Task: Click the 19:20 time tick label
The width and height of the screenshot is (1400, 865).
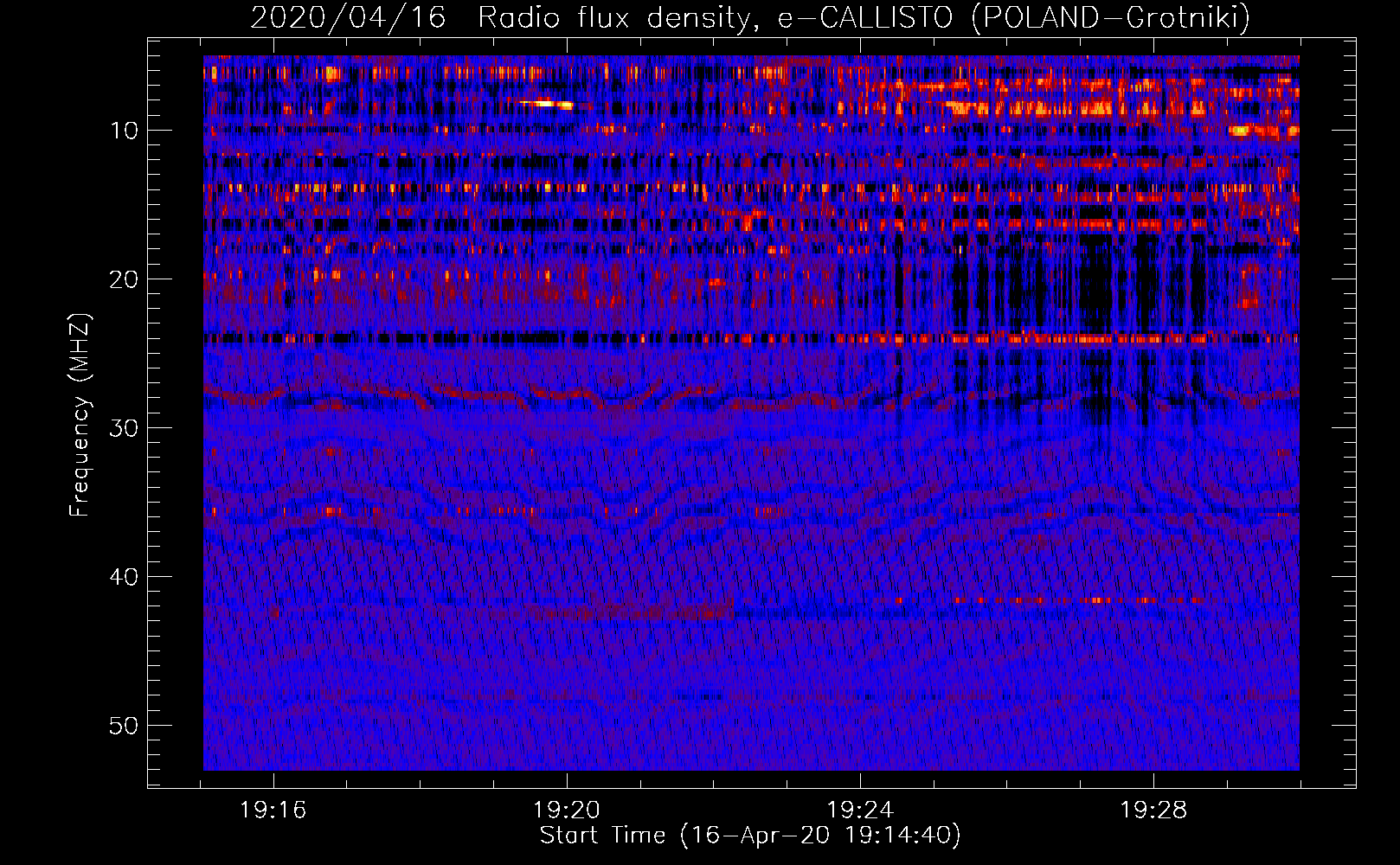Action: click(567, 811)
